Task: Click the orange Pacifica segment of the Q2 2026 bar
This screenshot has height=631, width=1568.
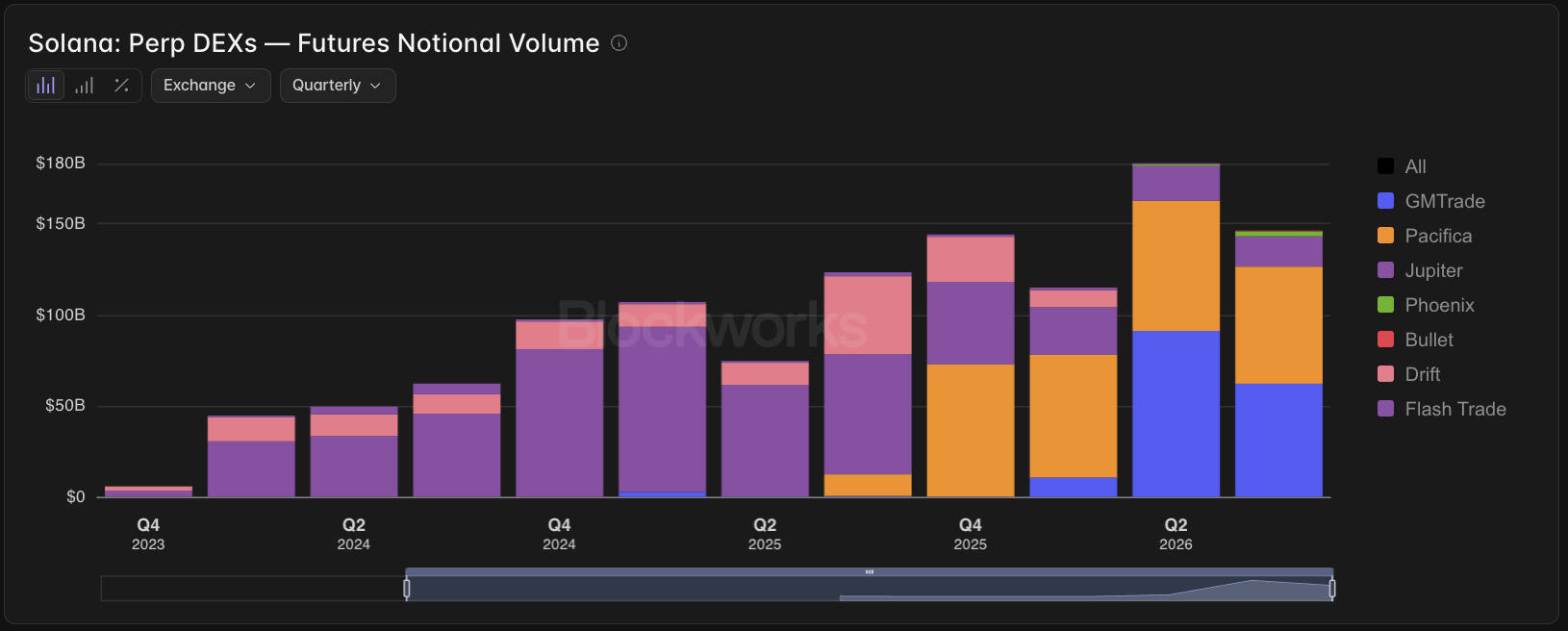Action: pyautogui.click(x=1176, y=265)
